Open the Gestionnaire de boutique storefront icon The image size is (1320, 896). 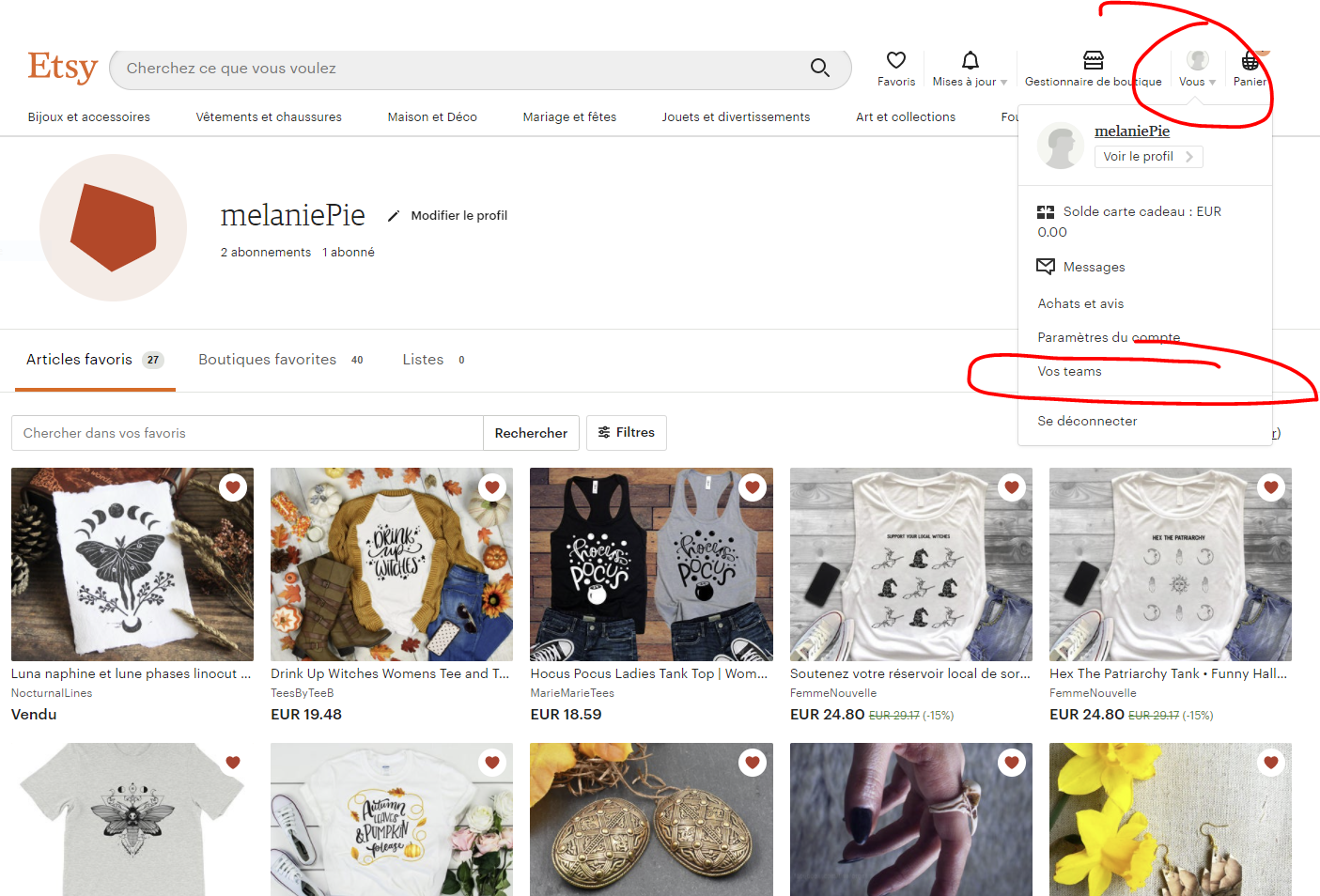click(x=1092, y=59)
